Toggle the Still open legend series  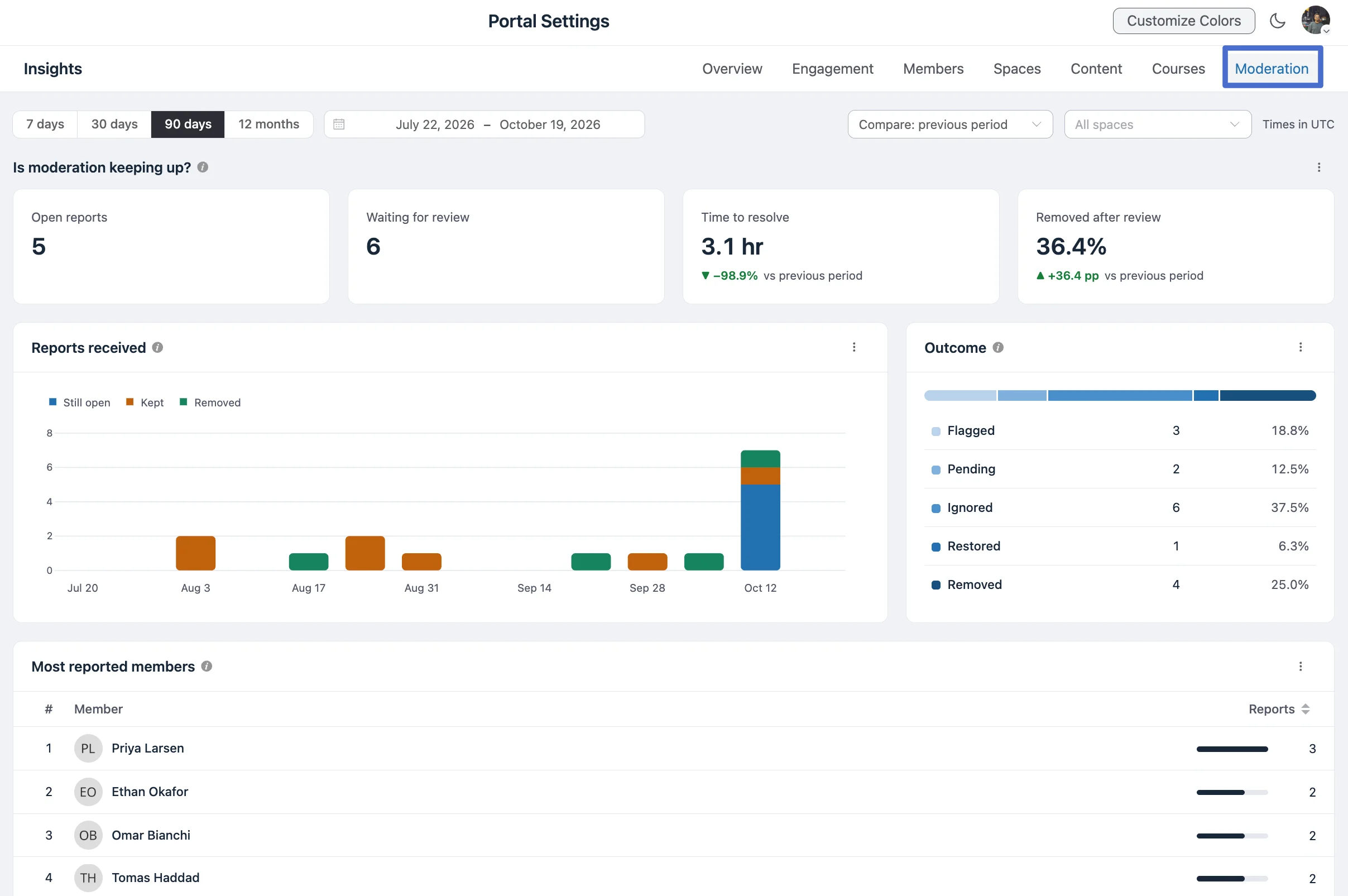coord(80,403)
